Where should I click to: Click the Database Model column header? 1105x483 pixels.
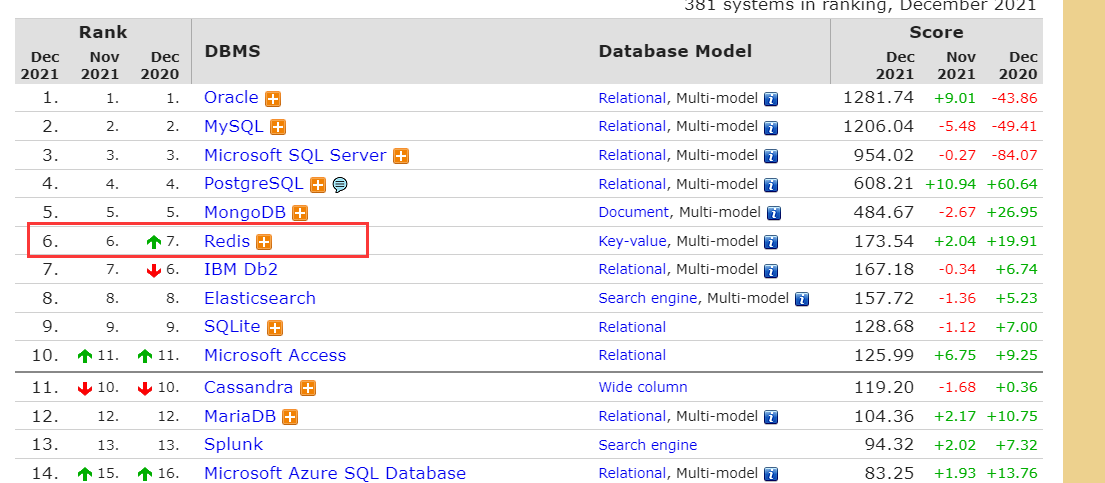pyautogui.click(x=675, y=51)
